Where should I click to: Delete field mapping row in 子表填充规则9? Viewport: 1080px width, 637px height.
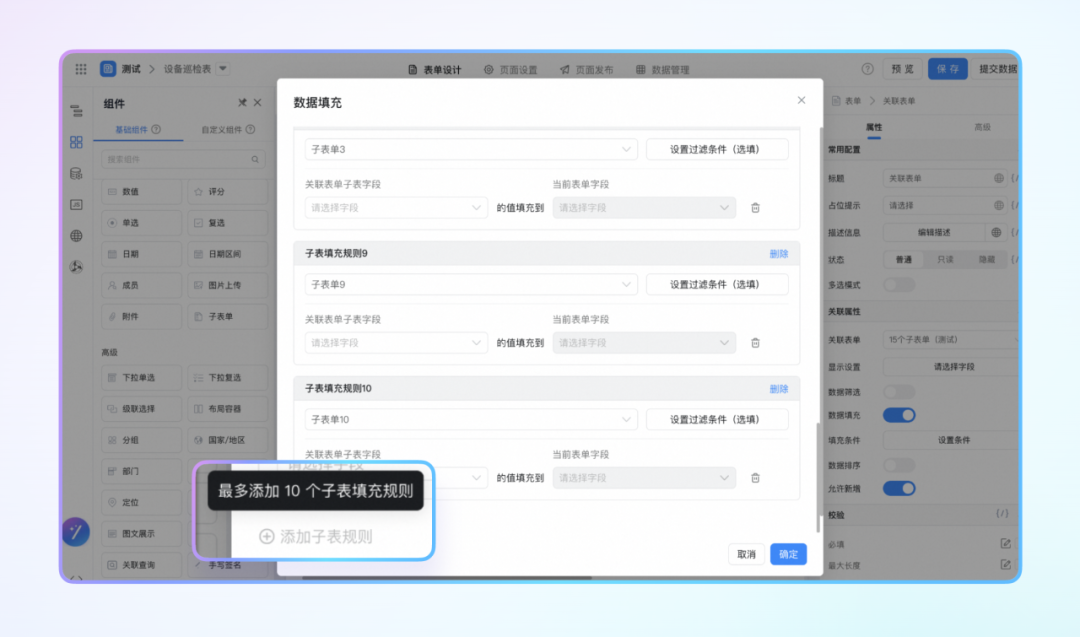[x=755, y=343]
